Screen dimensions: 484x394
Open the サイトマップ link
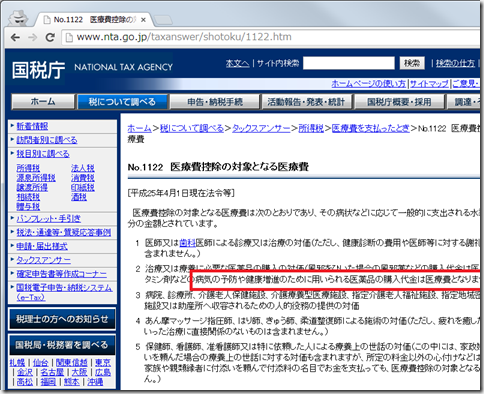click(429, 84)
